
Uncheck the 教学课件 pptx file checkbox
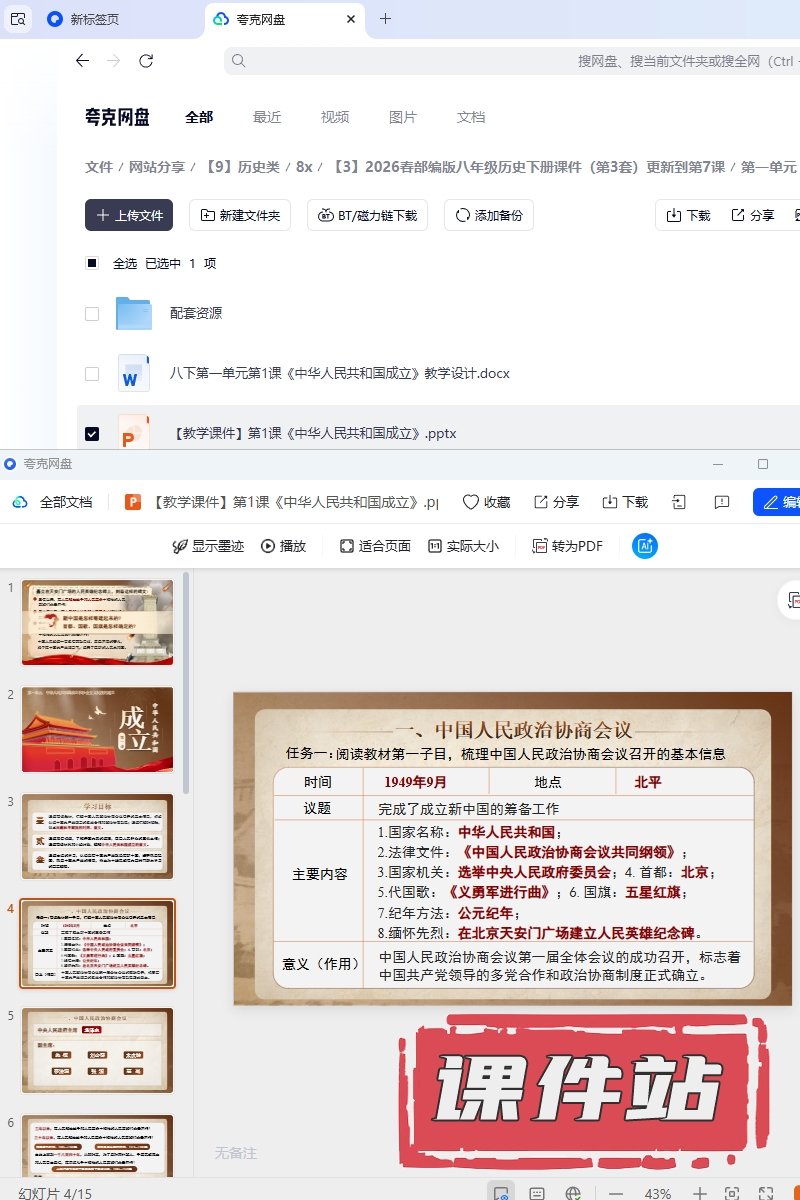click(92, 434)
